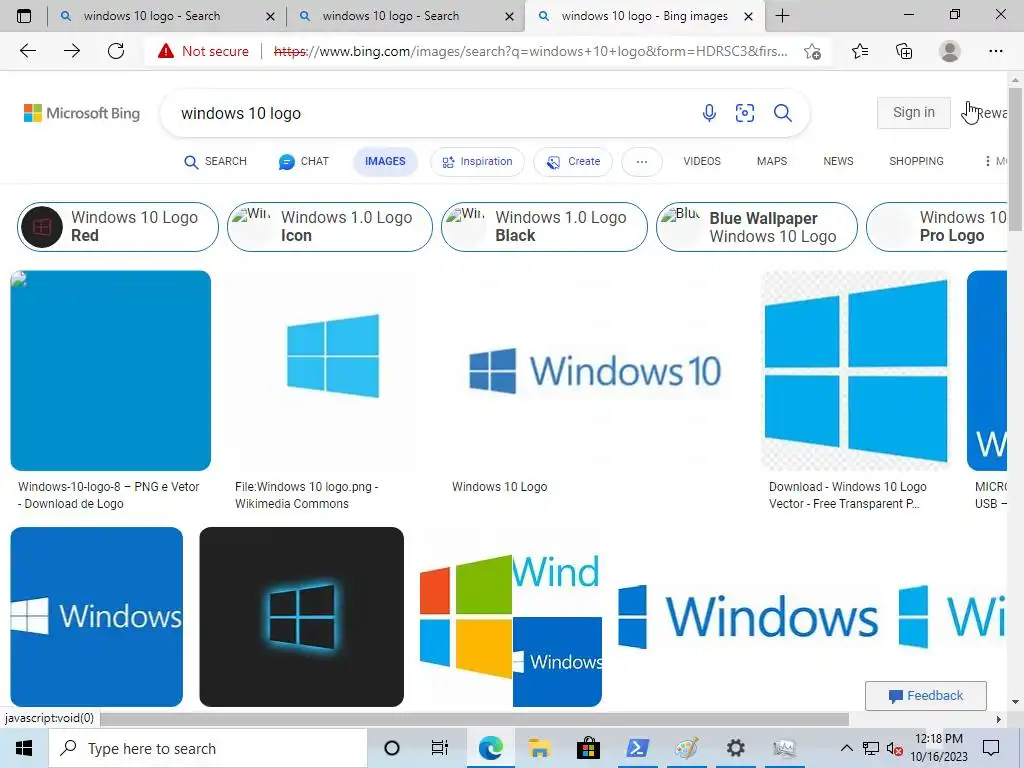The width and height of the screenshot is (1024, 768).
Task: Open Settings gear on taskbar
Action: (735, 748)
